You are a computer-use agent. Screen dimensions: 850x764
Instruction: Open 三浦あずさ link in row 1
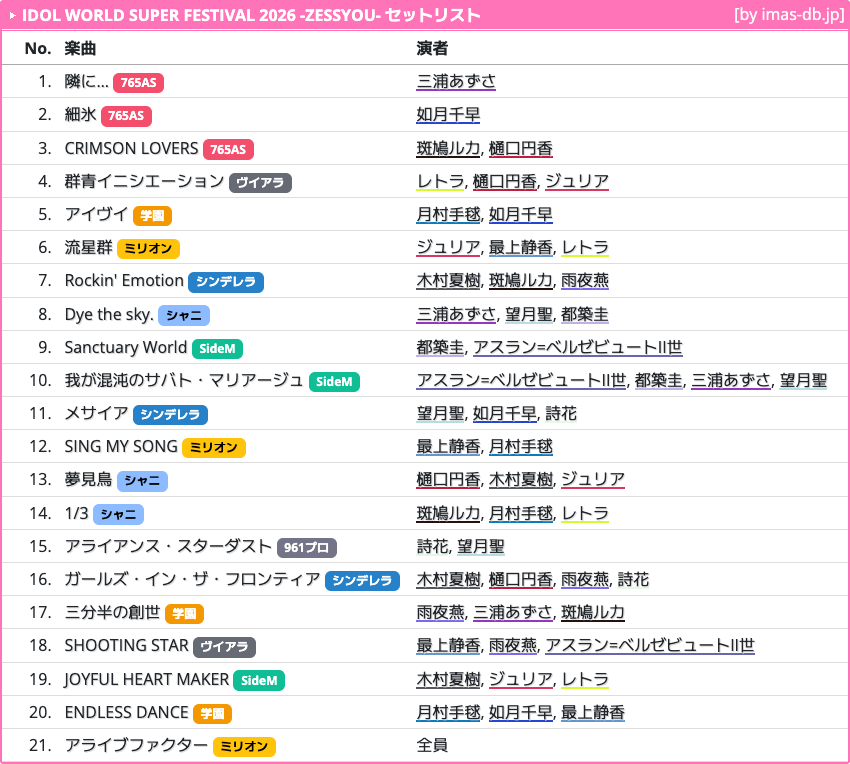[x=456, y=81]
